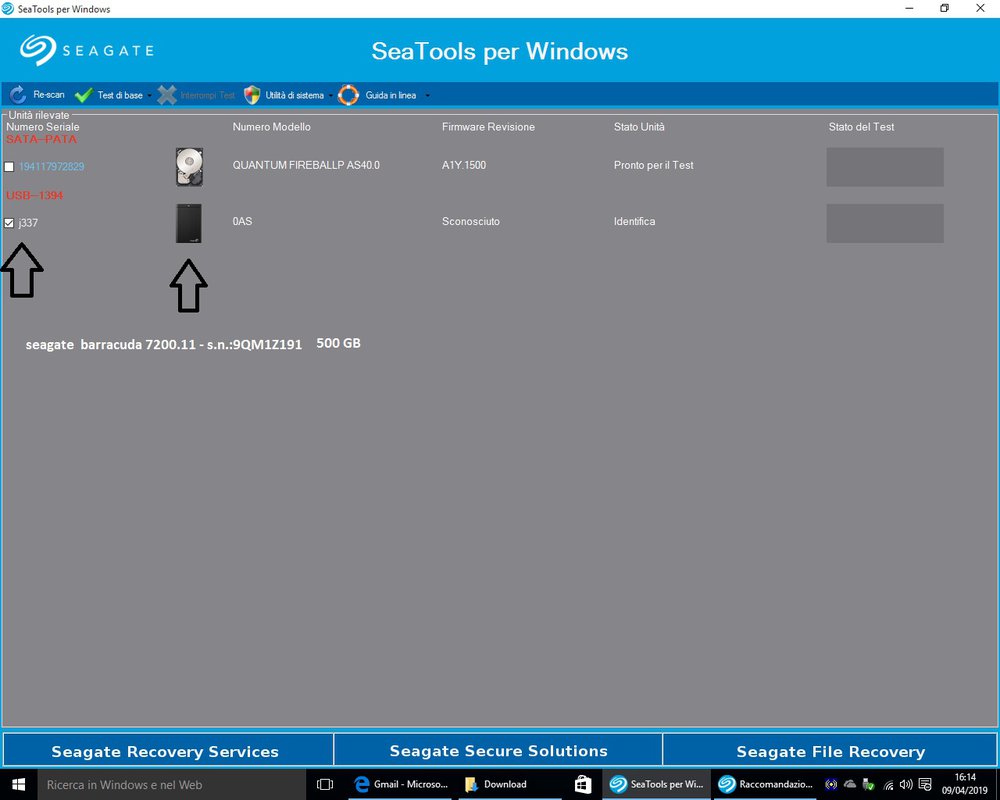The image size is (1000, 800).
Task: Click the Windows search box in taskbar
Action: pos(170,784)
